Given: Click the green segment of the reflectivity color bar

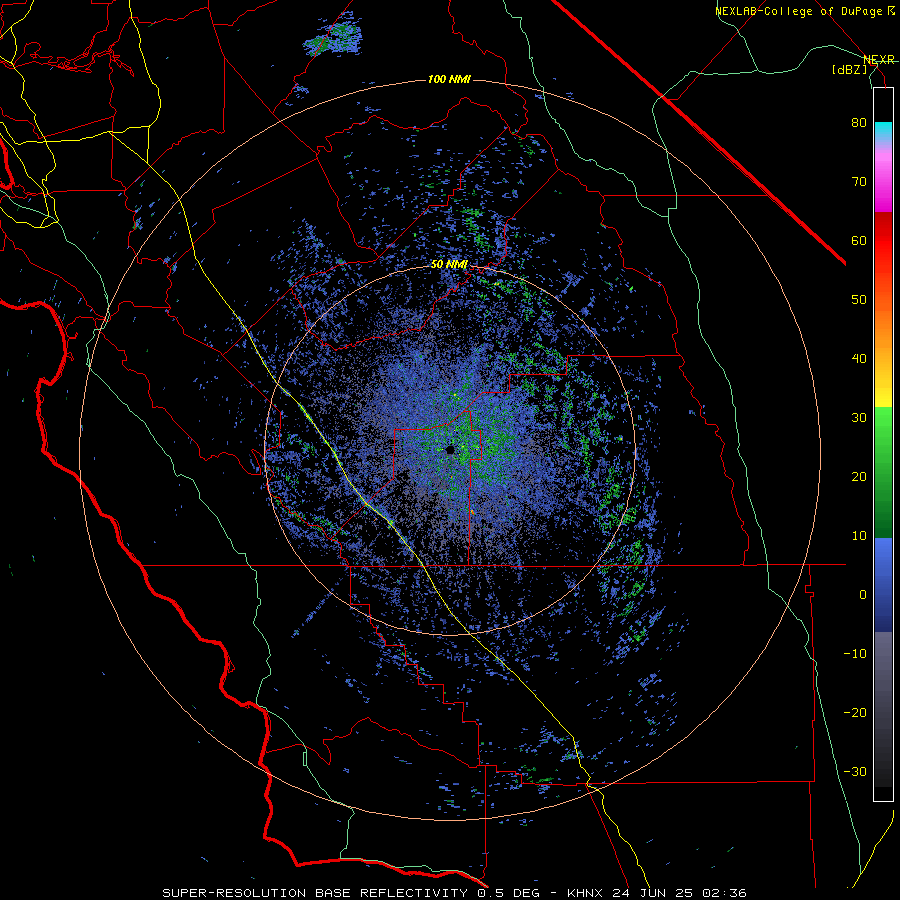Looking at the screenshot, I should pos(883,472).
